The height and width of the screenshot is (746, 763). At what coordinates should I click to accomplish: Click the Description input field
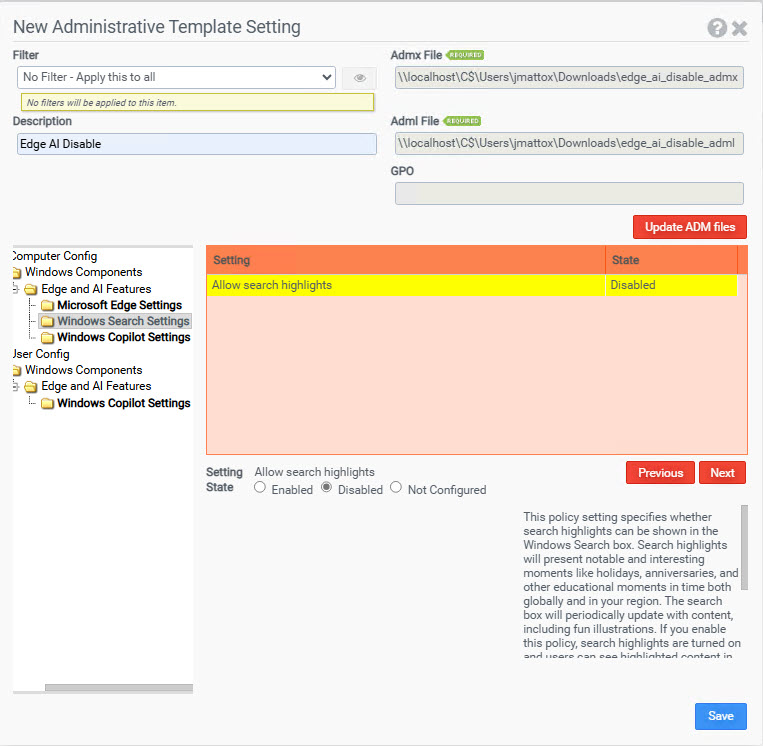click(x=197, y=144)
